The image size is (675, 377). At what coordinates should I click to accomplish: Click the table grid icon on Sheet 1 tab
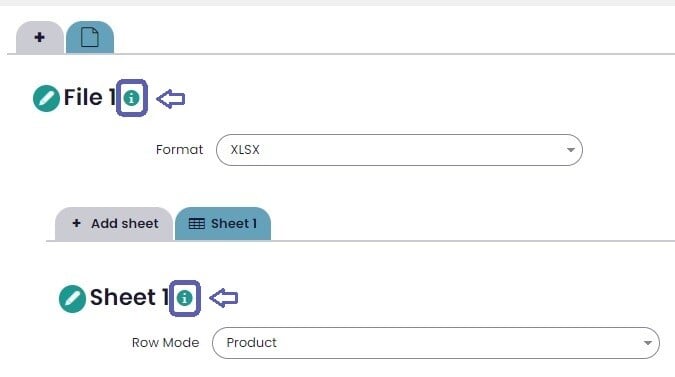(x=197, y=224)
